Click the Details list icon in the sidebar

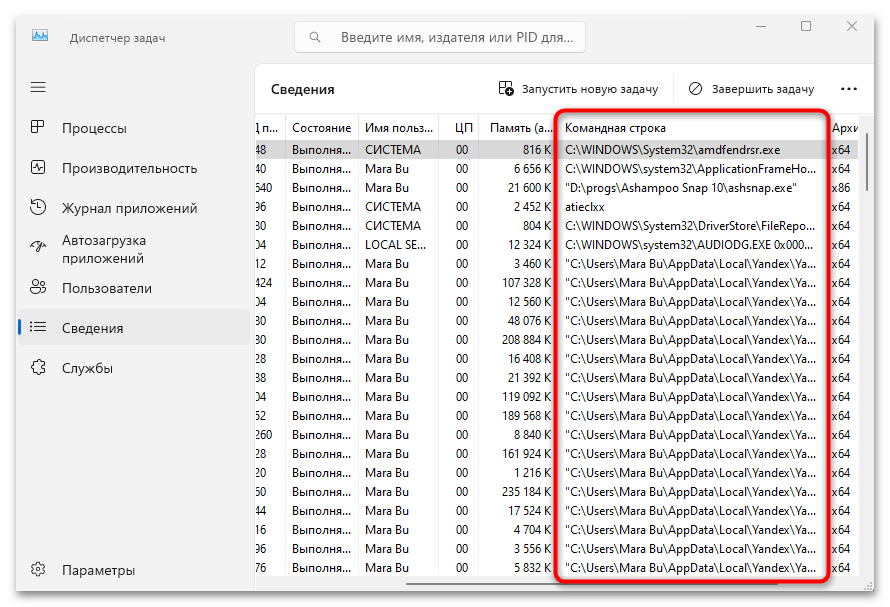(37, 327)
